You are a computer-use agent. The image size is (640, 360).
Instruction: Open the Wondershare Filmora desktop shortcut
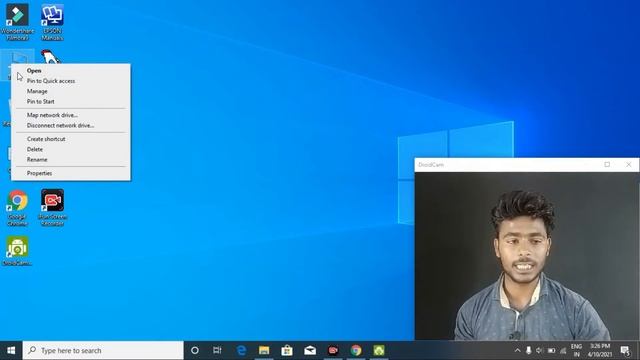pos(17,22)
